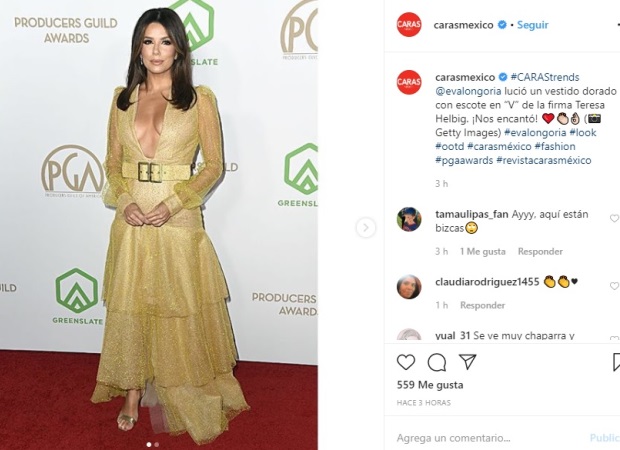
Task: Reply to tamaulipas_fan with Responder
Action: click(x=540, y=251)
